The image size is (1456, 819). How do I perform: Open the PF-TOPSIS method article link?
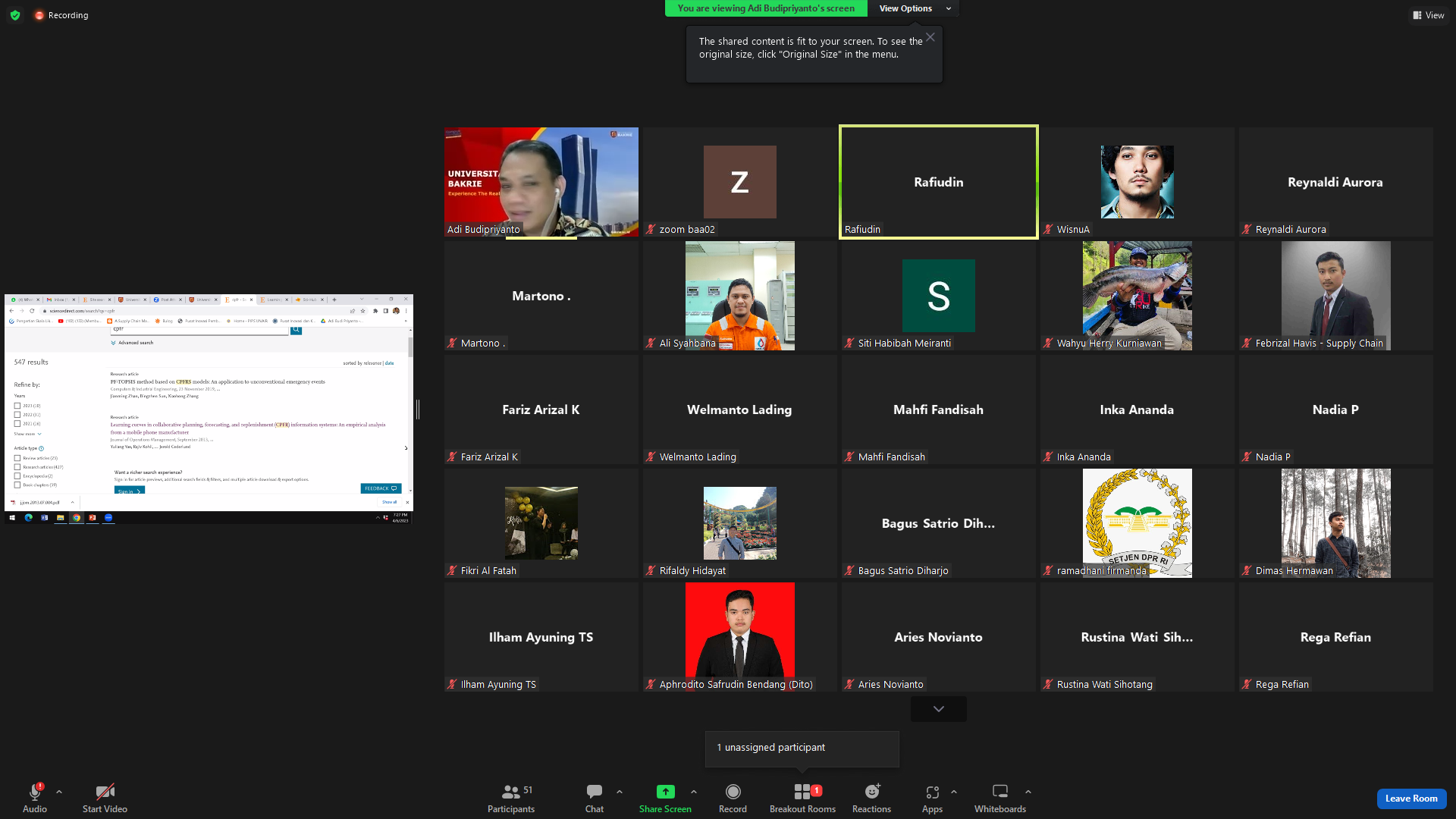tap(218, 382)
